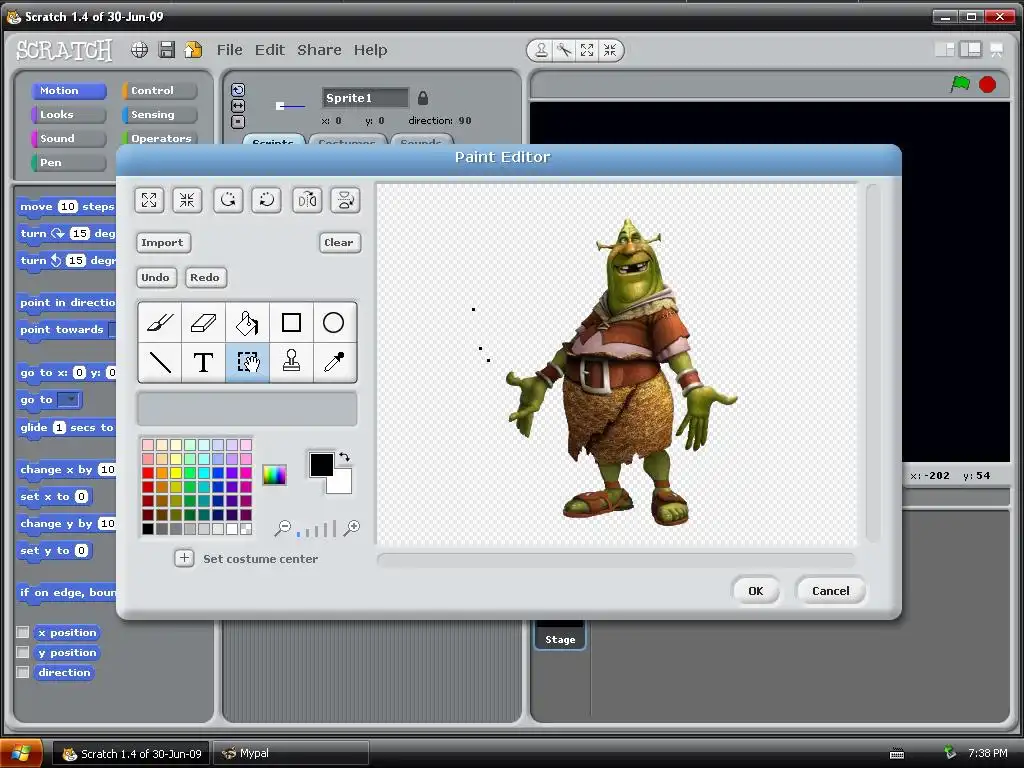
Task: Cancel the Paint Editor dialog
Action: (x=831, y=590)
